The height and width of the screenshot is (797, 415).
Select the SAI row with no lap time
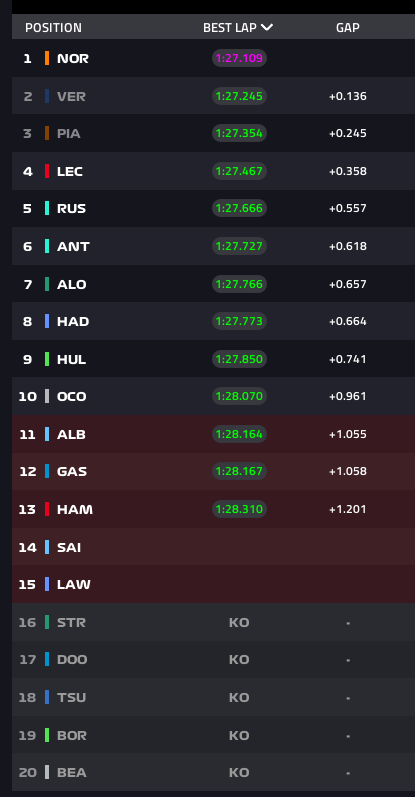click(x=214, y=547)
